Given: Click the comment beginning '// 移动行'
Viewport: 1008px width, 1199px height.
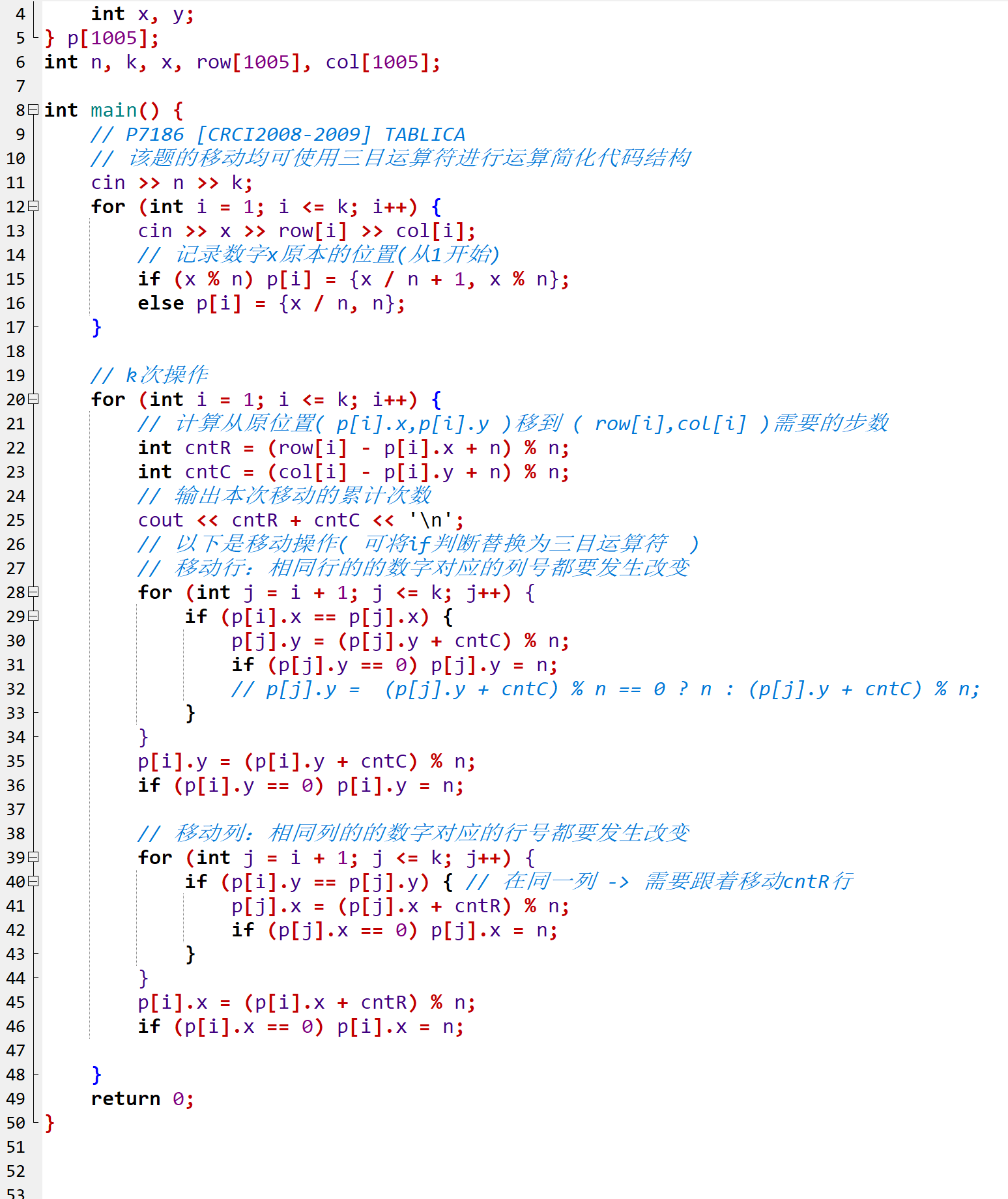Looking at the screenshot, I should [x=414, y=568].
